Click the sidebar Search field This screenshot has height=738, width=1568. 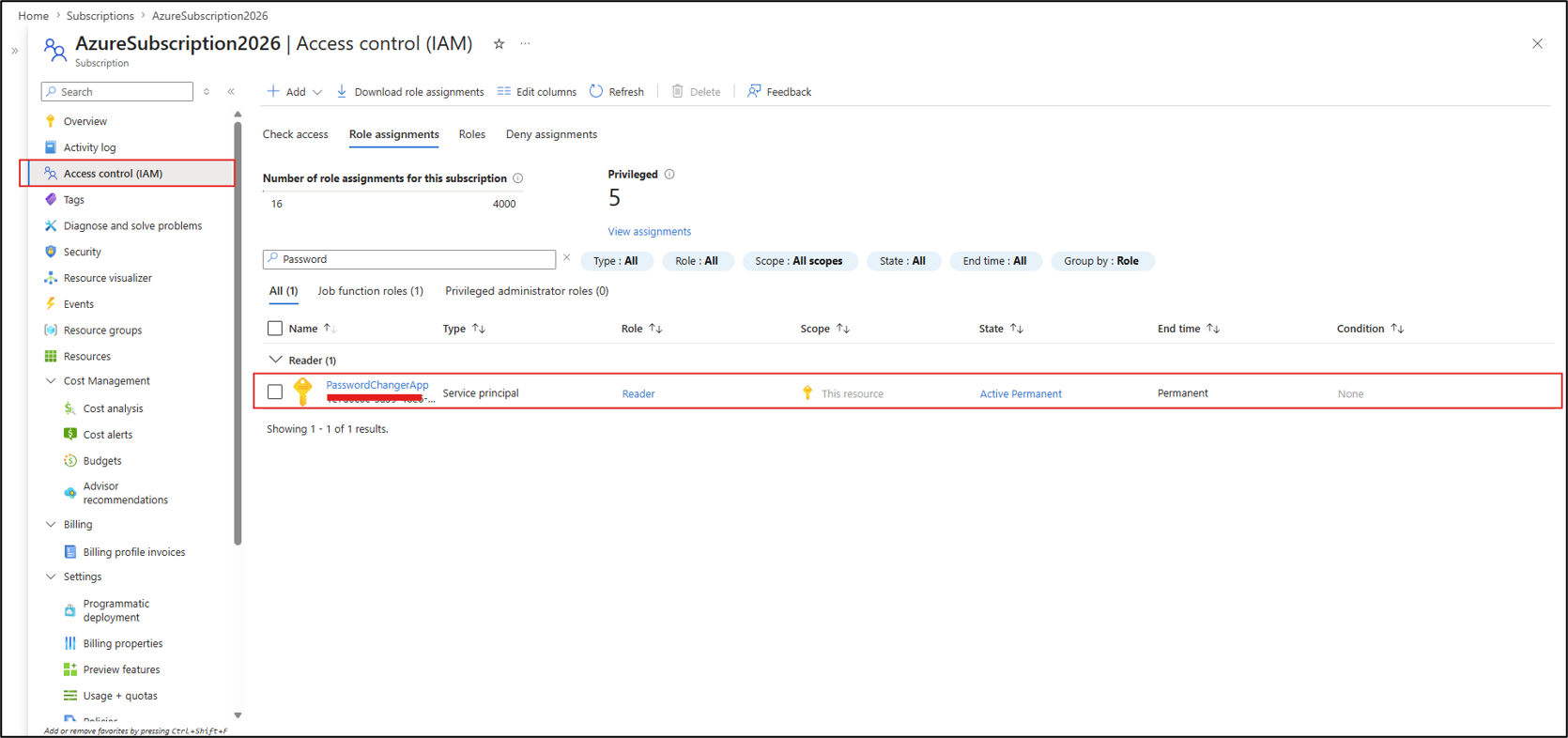click(x=117, y=91)
